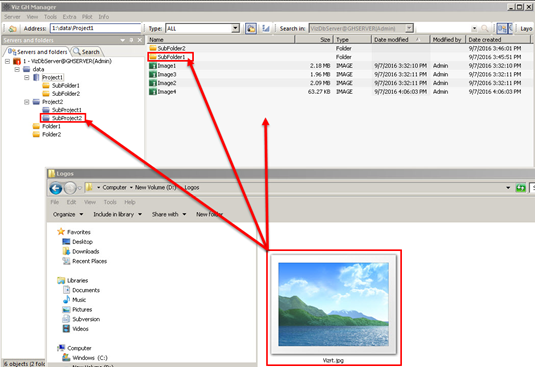Open the Server menu
Viewport: 535px width, 367px height.
point(12,17)
